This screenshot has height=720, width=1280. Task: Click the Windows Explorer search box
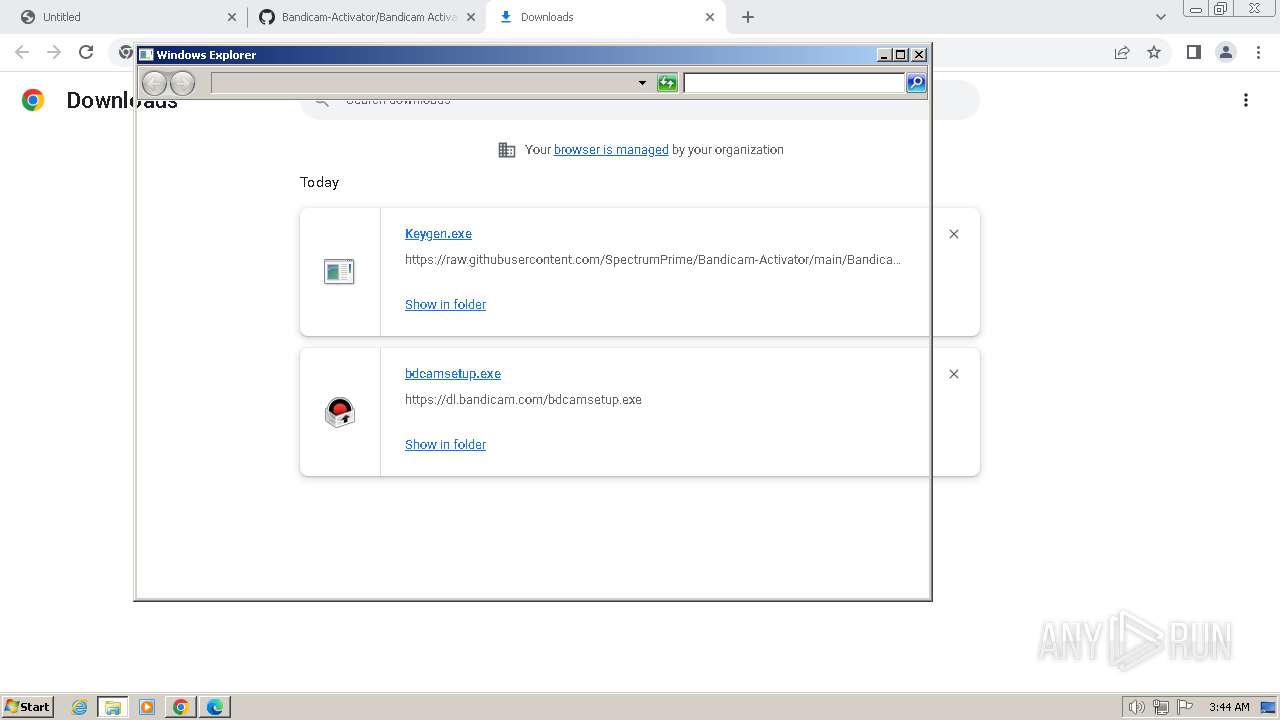(794, 83)
